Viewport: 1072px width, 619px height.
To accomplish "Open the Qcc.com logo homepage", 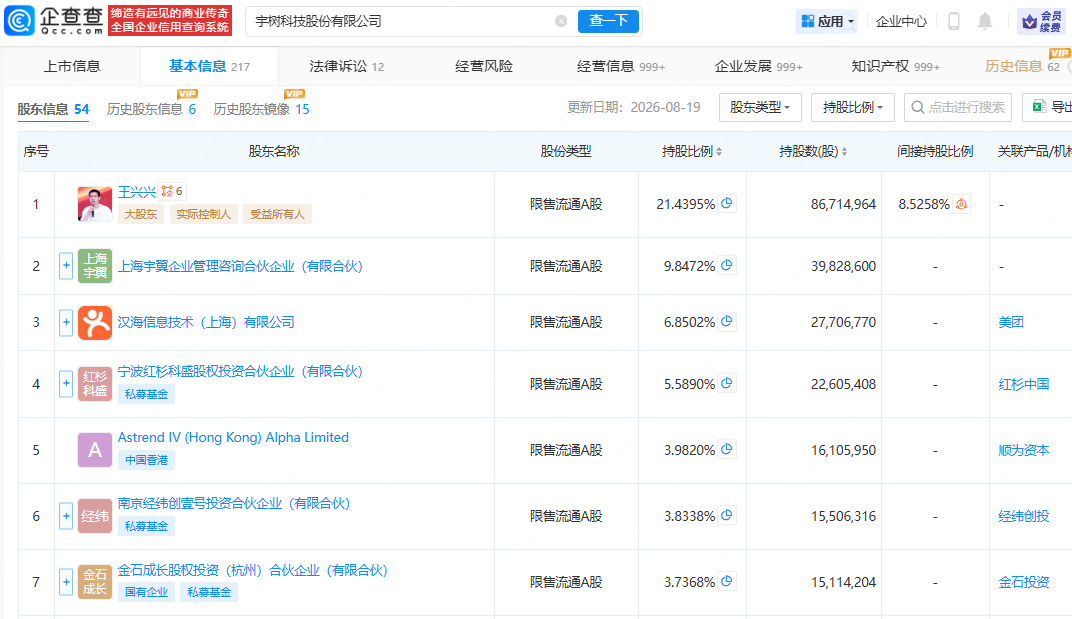I will point(53,21).
